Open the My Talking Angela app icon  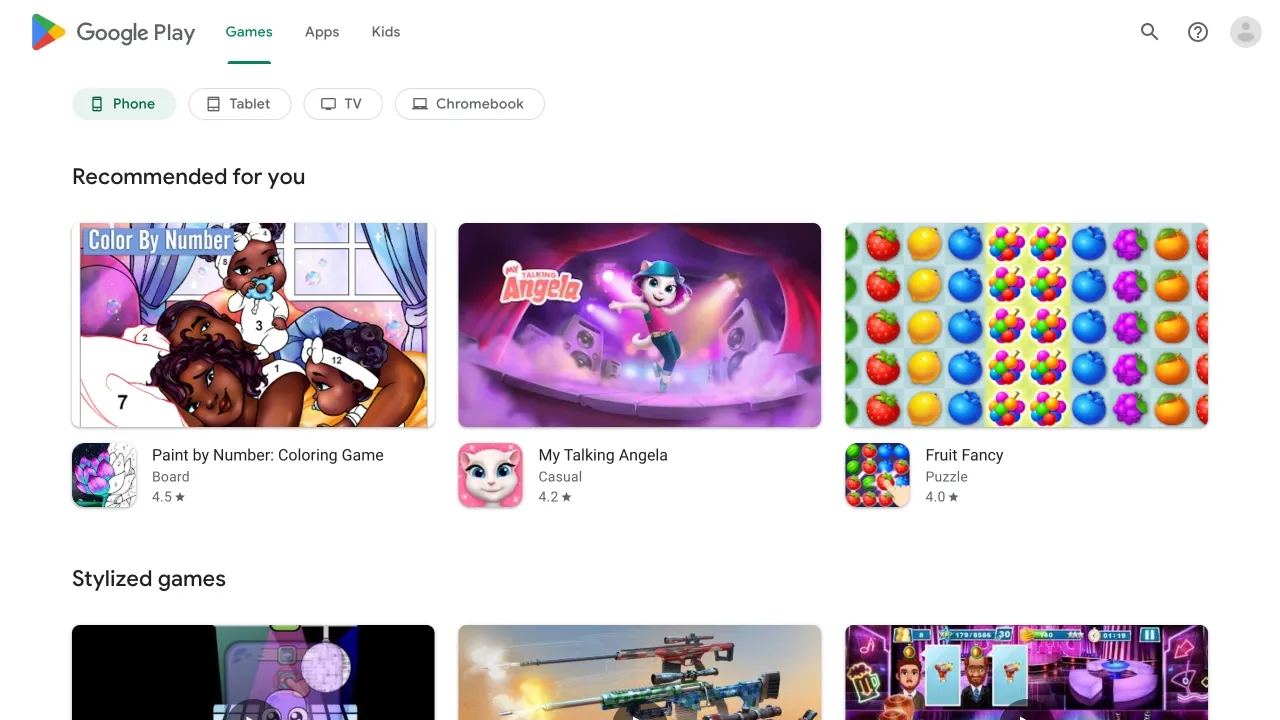click(x=490, y=475)
